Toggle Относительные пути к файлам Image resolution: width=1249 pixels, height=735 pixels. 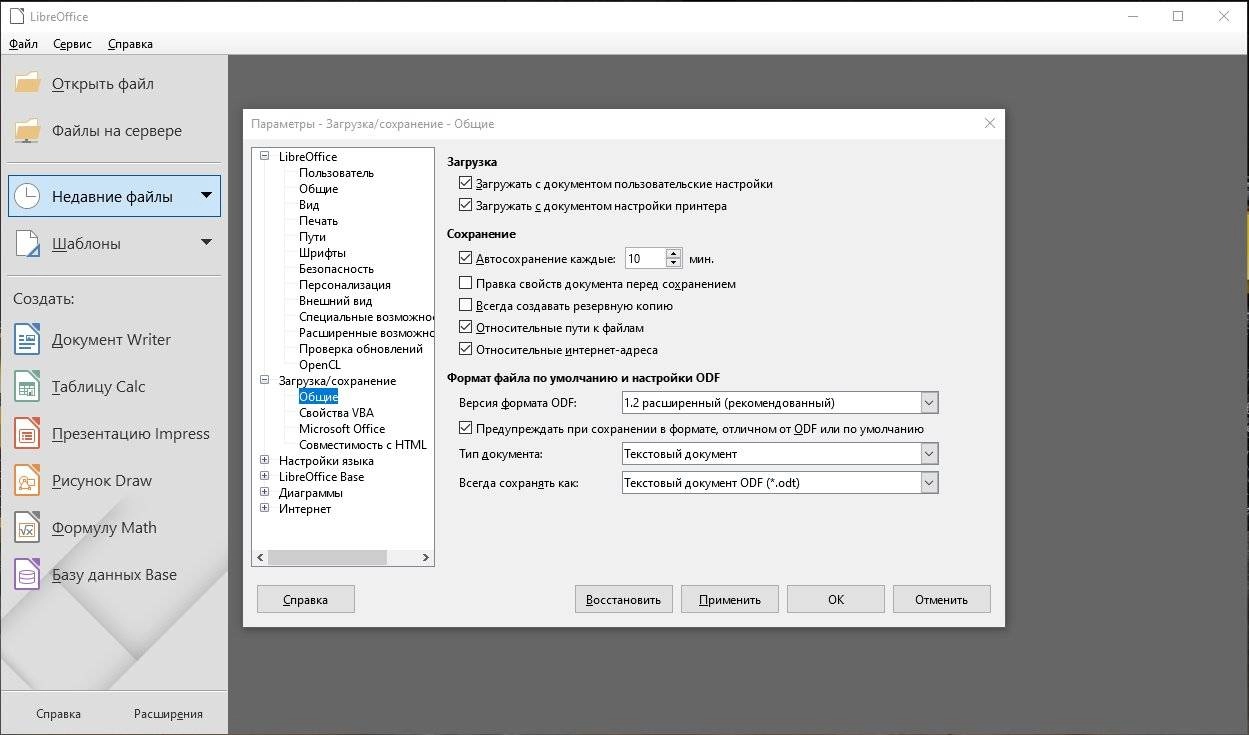465,328
